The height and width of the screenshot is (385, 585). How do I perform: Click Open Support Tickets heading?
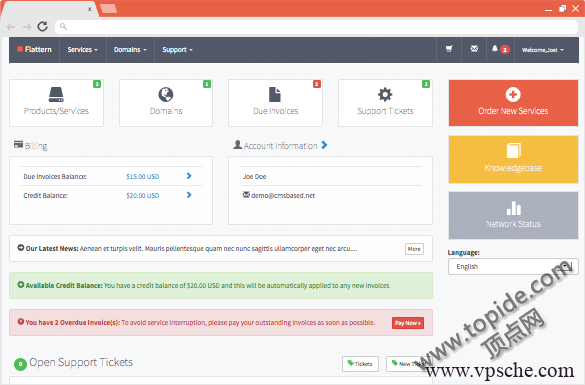click(81, 362)
